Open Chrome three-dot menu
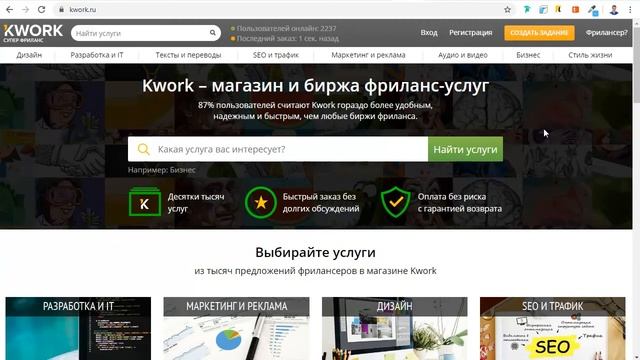640x360 pixels. tap(630, 9)
